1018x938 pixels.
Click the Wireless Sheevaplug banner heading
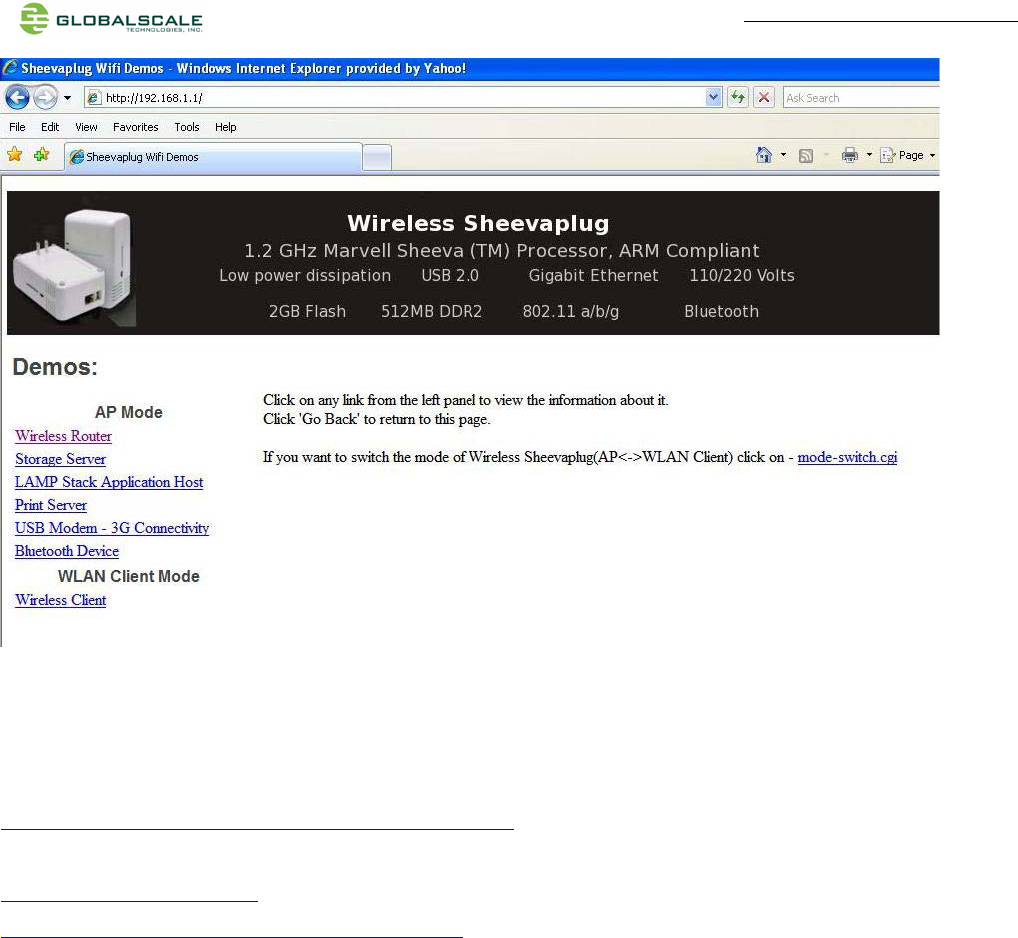tap(478, 223)
